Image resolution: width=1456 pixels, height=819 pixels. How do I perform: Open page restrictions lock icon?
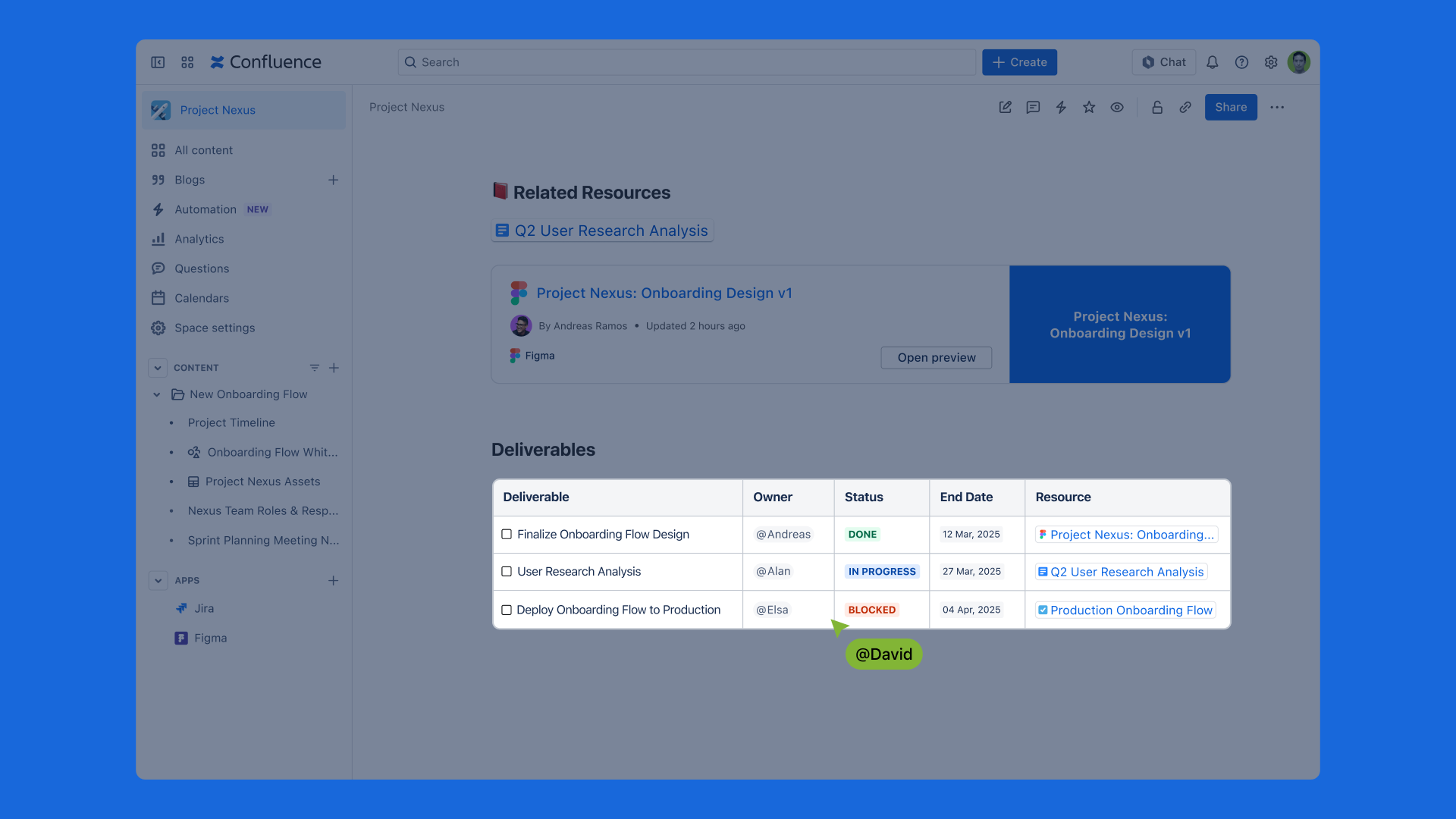tap(1157, 107)
